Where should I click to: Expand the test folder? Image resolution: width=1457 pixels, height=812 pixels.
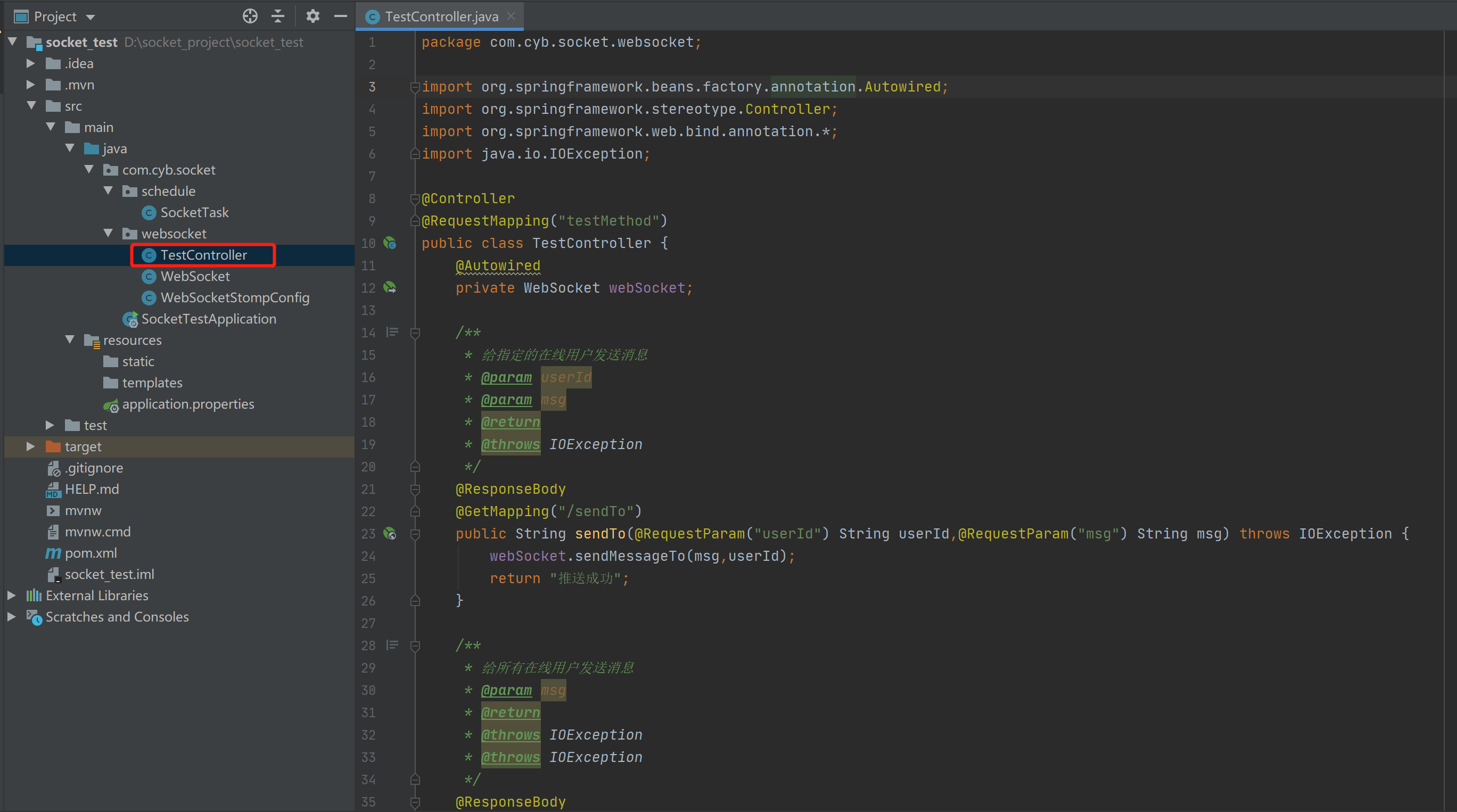coord(50,425)
